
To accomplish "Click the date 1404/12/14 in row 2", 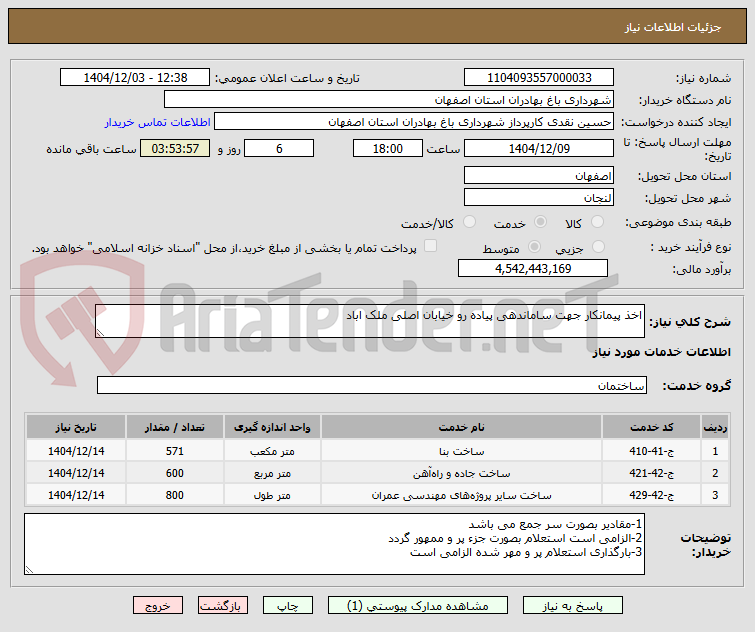I will click(x=76, y=473).
